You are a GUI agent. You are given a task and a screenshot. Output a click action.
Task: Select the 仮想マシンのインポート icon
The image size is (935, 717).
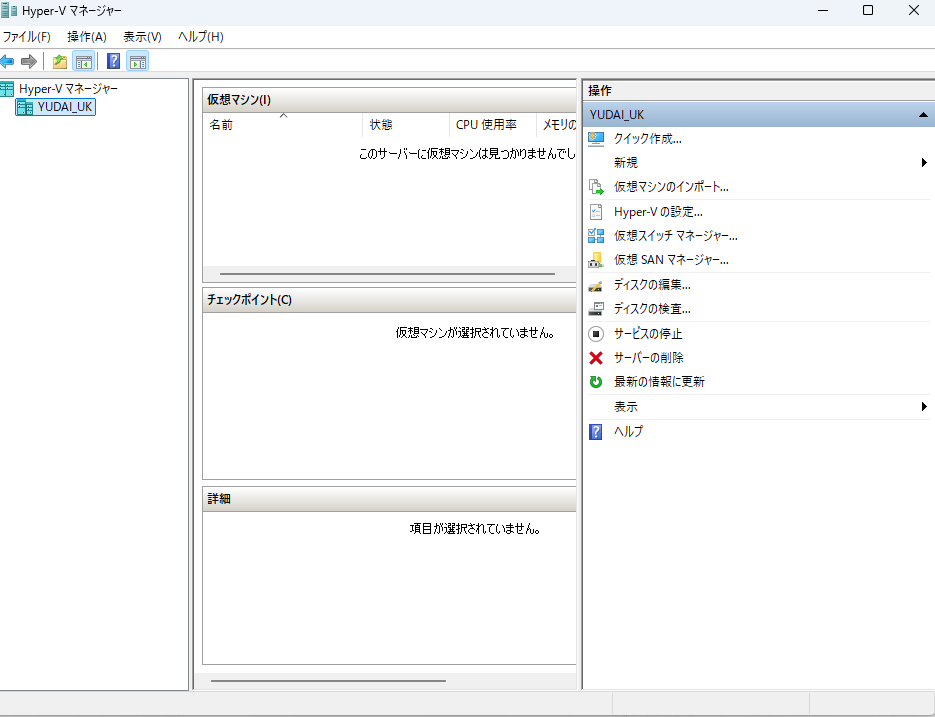tap(598, 186)
